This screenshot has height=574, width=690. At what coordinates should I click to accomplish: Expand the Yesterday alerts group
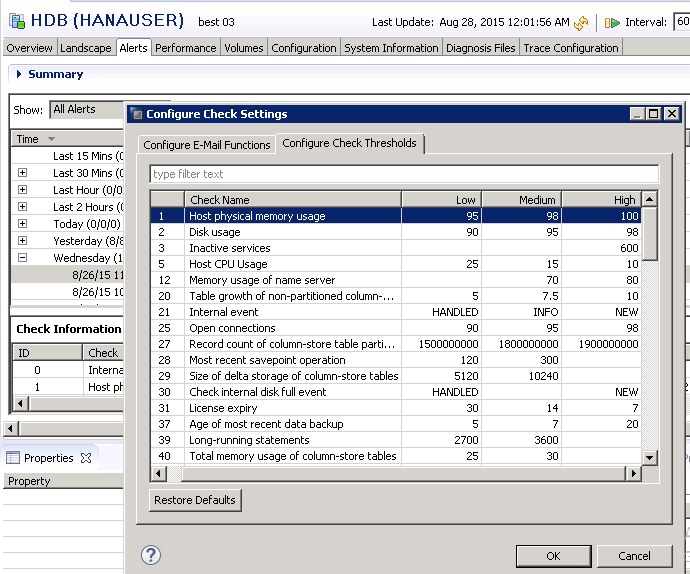click(22, 241)
